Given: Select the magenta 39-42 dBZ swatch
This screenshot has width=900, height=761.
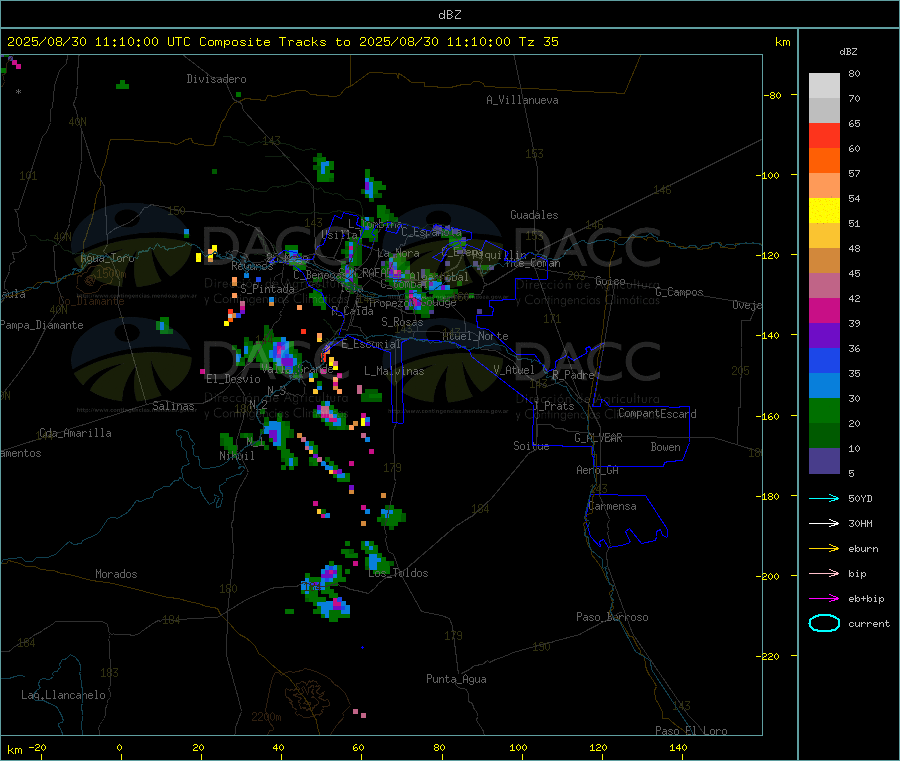Looking at the screenshot, I should (x=824, y=310).
